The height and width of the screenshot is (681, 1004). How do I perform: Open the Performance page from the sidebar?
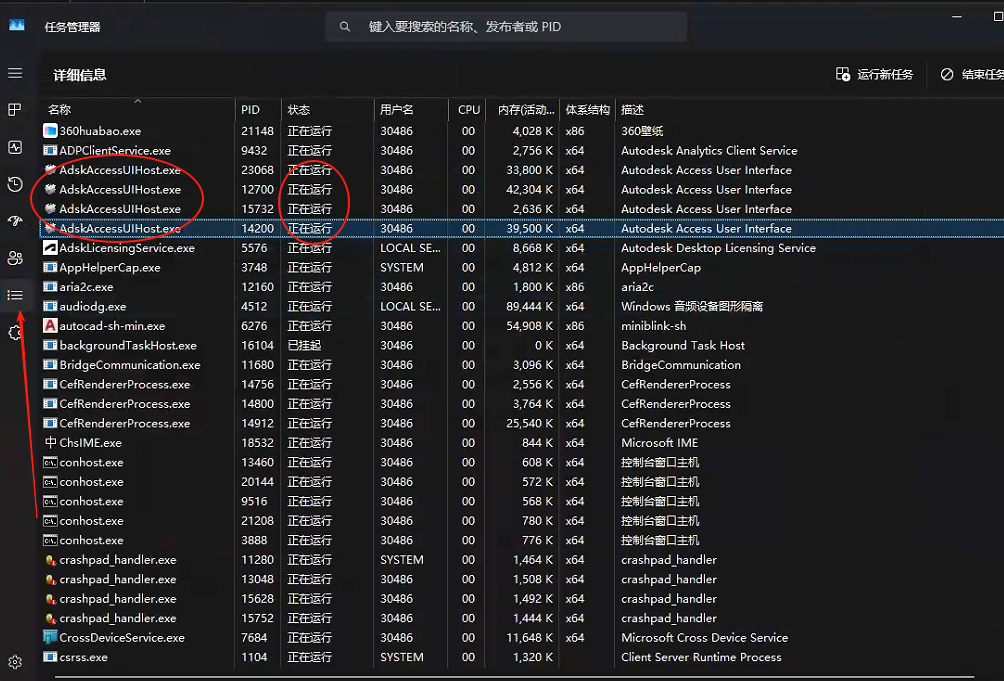point(15,147)
